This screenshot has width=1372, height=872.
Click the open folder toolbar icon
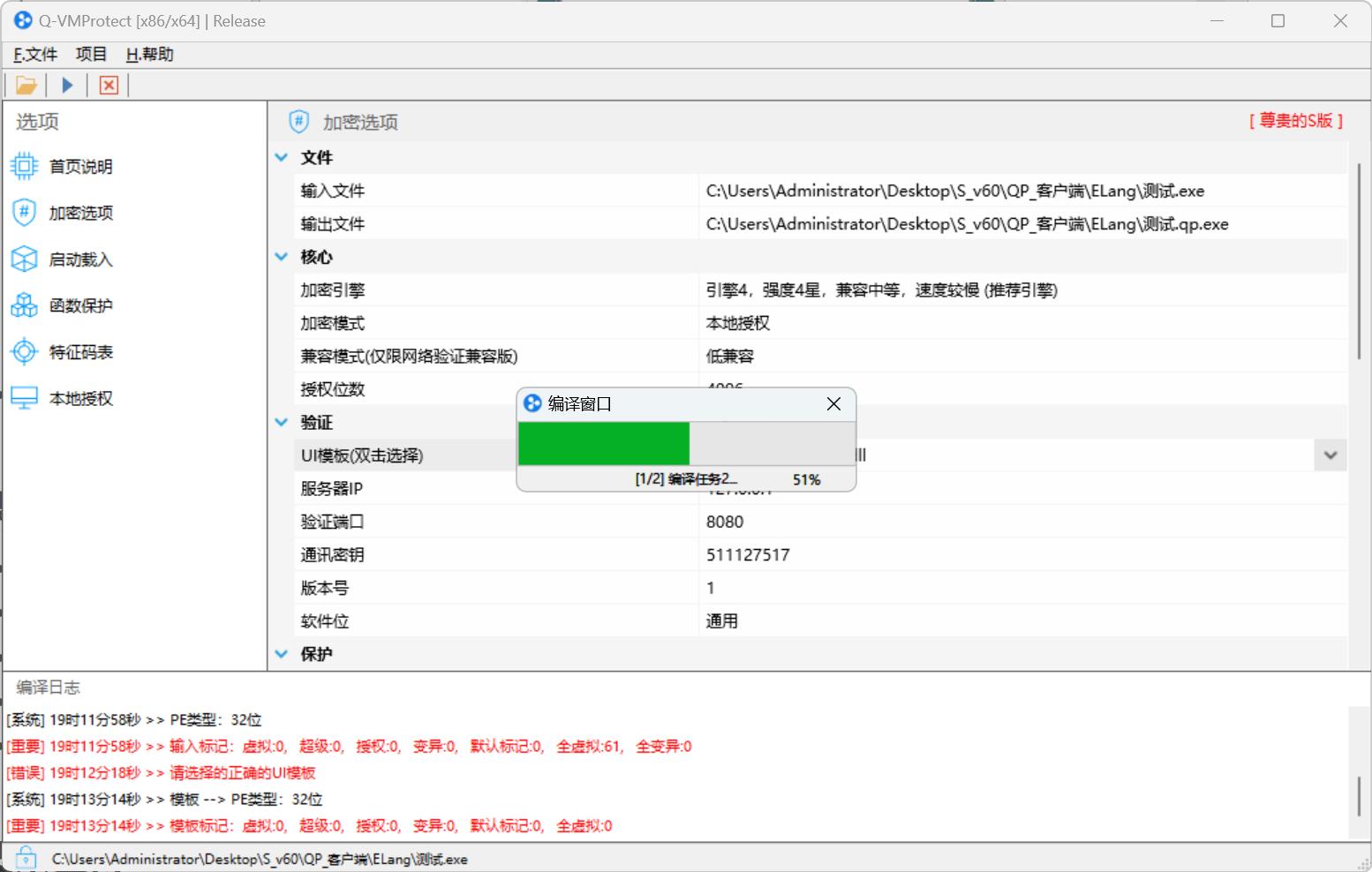pos(26,84)
